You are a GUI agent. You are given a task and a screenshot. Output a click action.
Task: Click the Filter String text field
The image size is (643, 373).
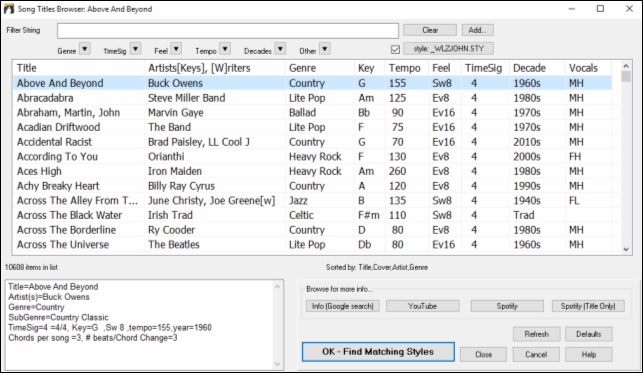228,31
